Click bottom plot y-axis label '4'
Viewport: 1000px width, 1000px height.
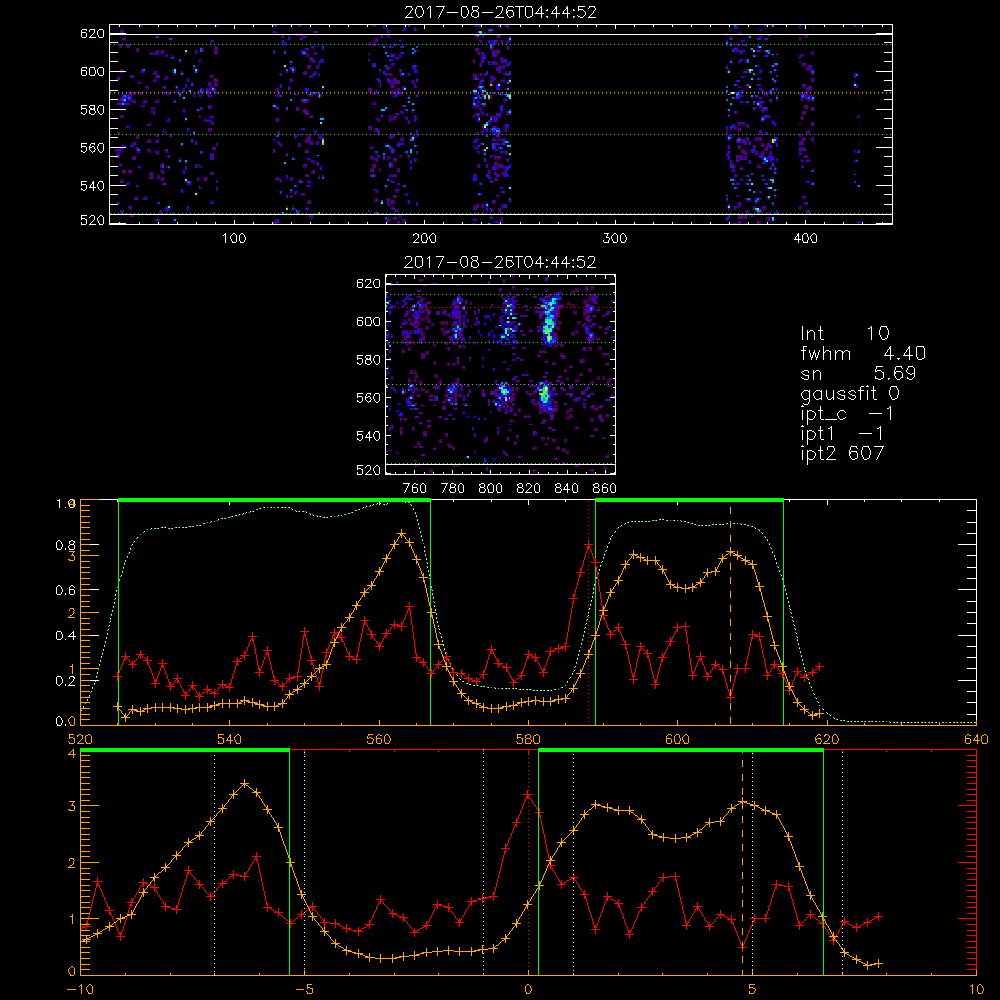point(71,754)
